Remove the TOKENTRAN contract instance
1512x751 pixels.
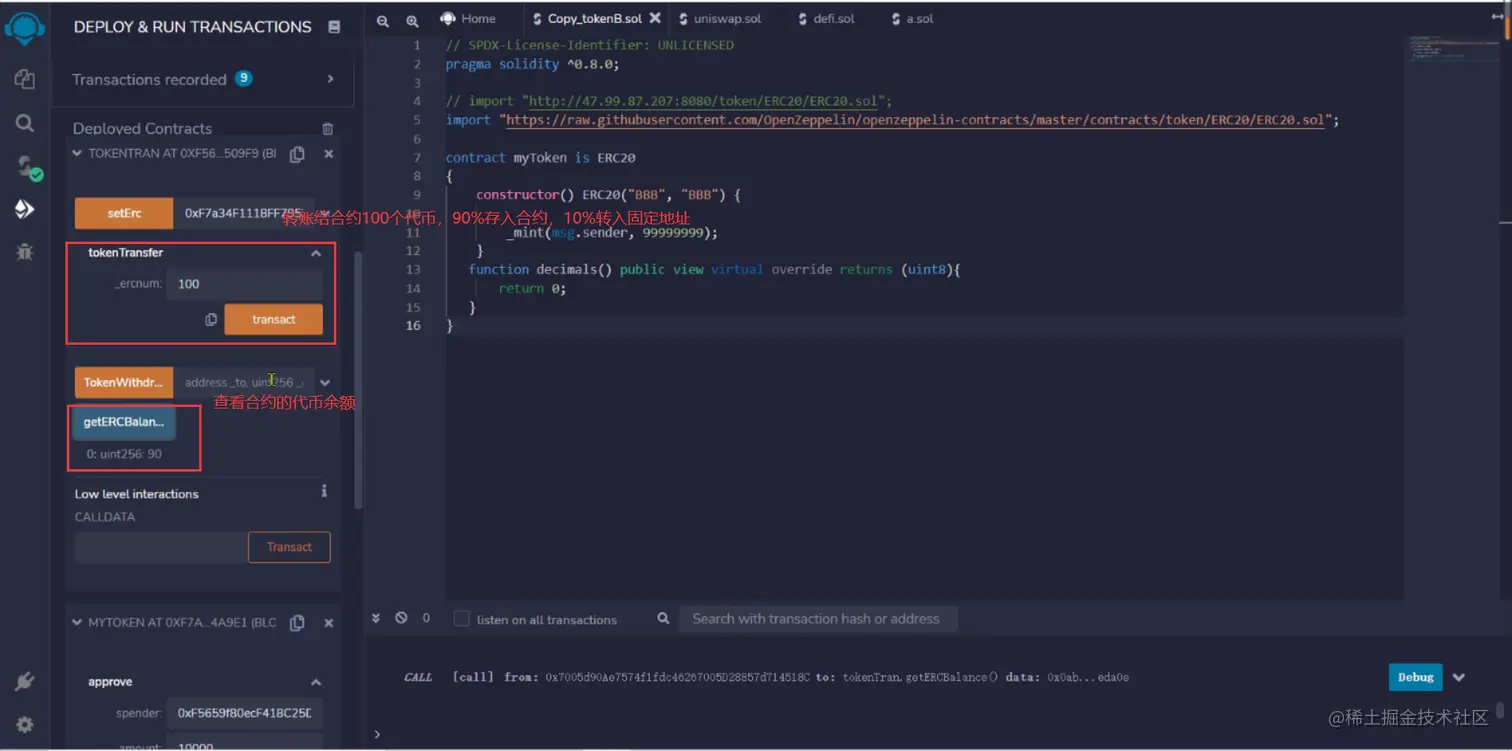pyautogui.click(x=329, y=154)
